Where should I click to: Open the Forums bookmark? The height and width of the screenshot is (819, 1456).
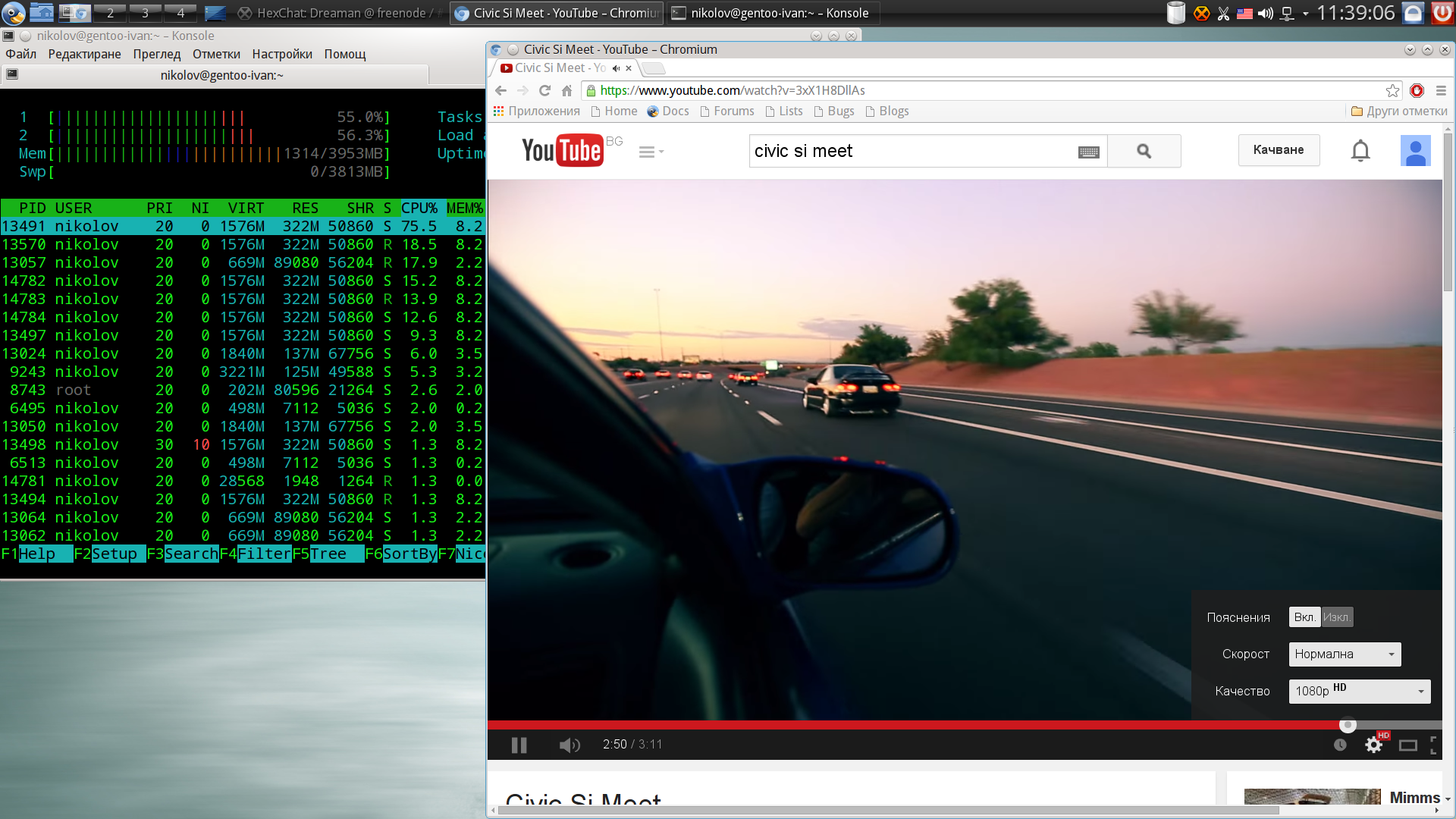(x=726, y=111)
